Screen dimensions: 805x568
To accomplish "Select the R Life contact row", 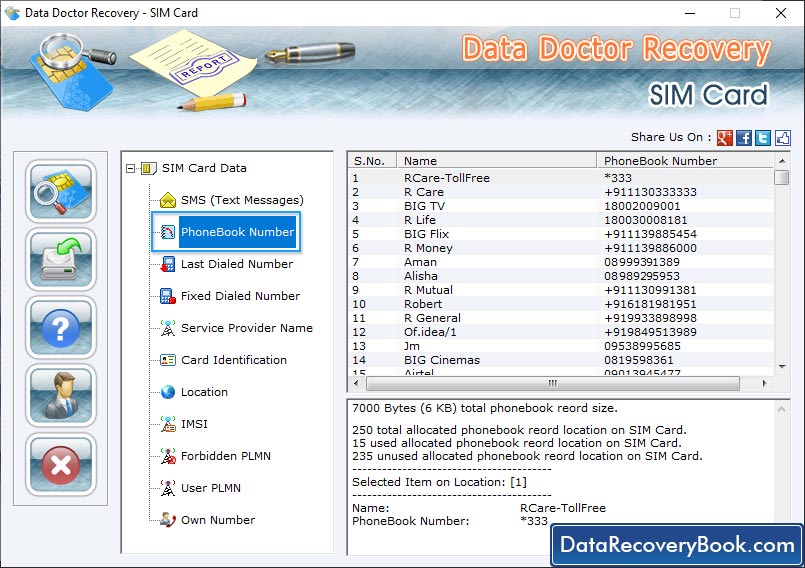I will 561,220.
